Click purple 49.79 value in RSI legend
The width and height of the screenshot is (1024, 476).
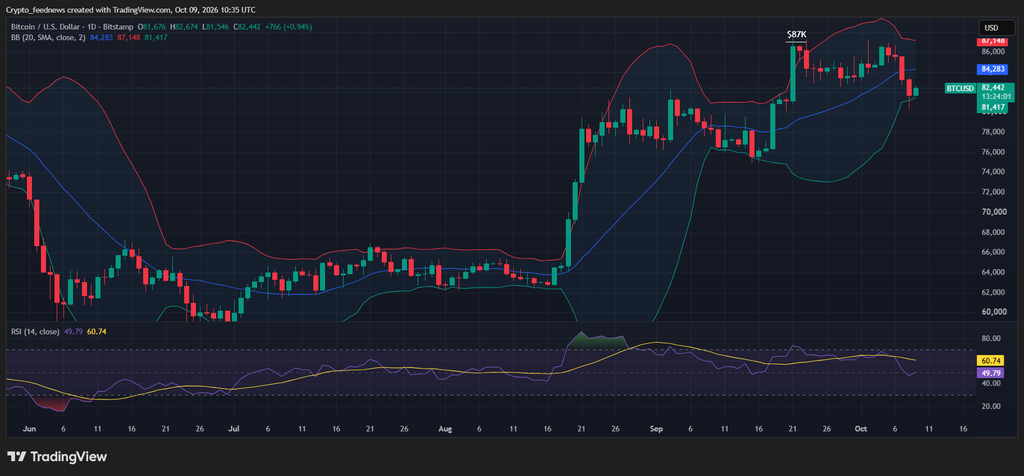click(73, 332)
